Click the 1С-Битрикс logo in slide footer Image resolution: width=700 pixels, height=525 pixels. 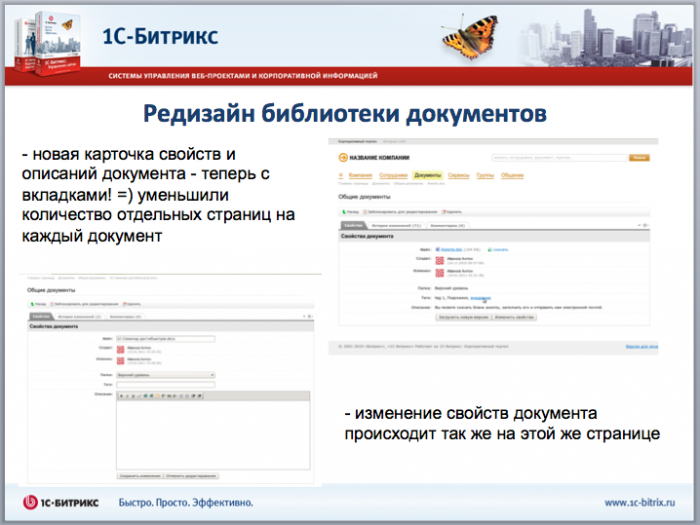click(x=61, y=503)
